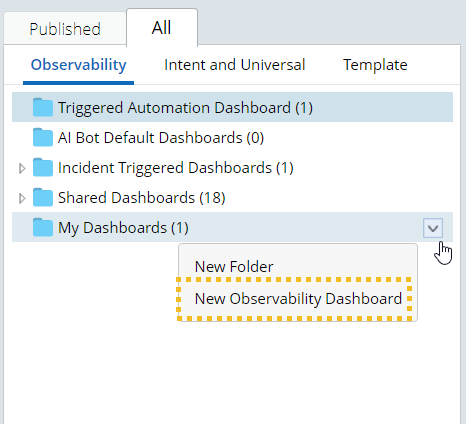
Task: Select My Dashboards (1) label
Action: click(x=123, y=228)
